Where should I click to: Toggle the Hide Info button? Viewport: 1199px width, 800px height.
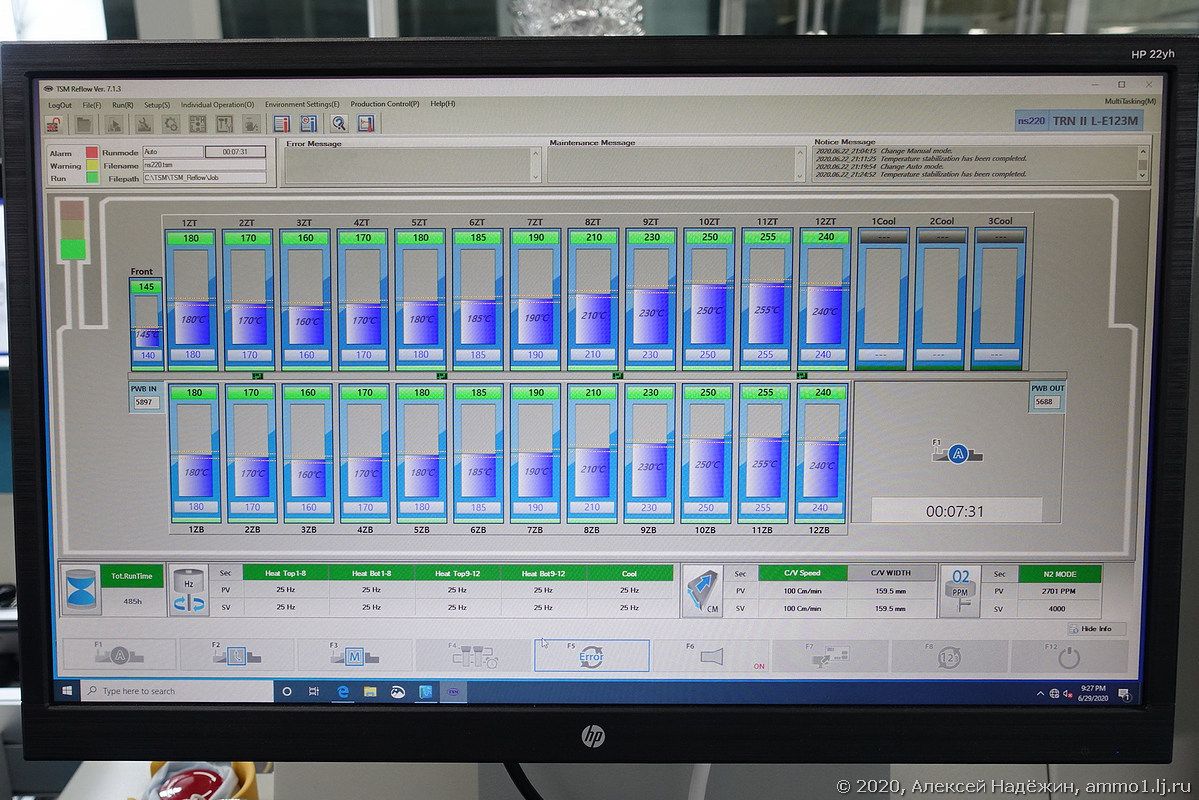1095,629
